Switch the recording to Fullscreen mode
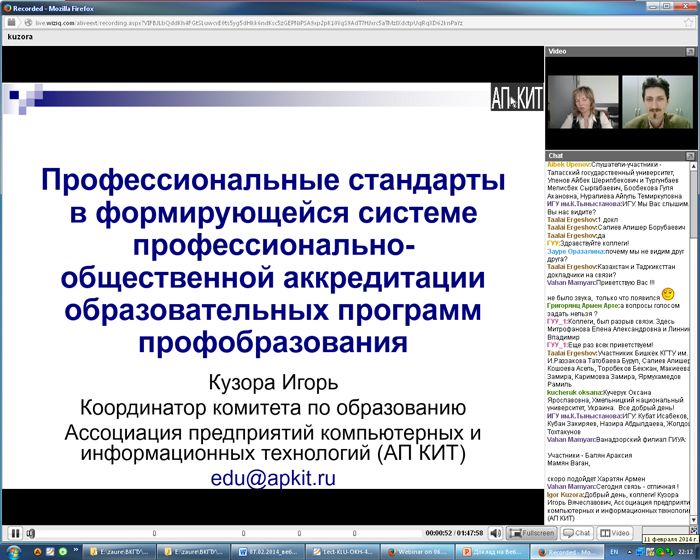 pos(532,533)
